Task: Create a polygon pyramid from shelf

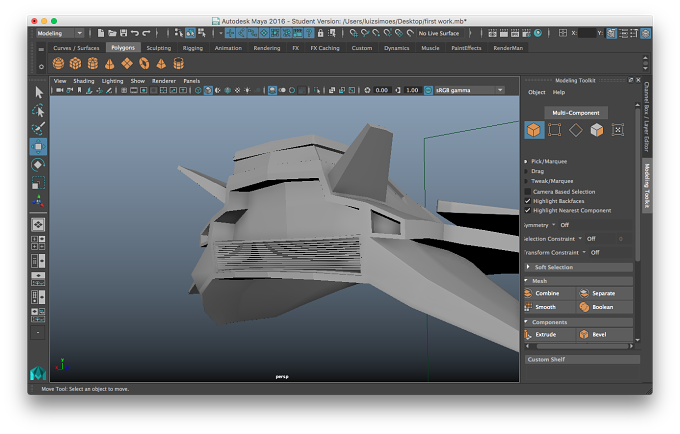Action: [161, 64]
